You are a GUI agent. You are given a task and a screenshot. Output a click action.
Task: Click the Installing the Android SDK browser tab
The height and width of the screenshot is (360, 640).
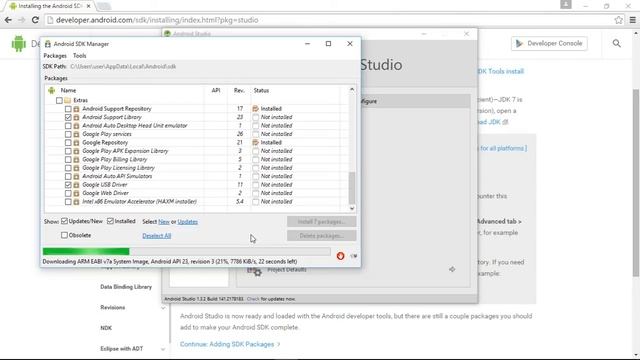pos(49,6)
